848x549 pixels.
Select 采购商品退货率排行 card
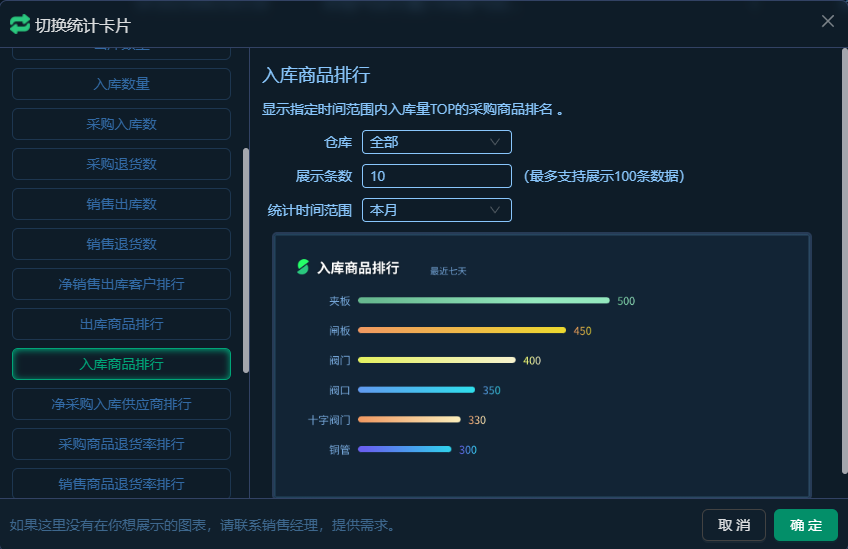click(x=121, y=444)
